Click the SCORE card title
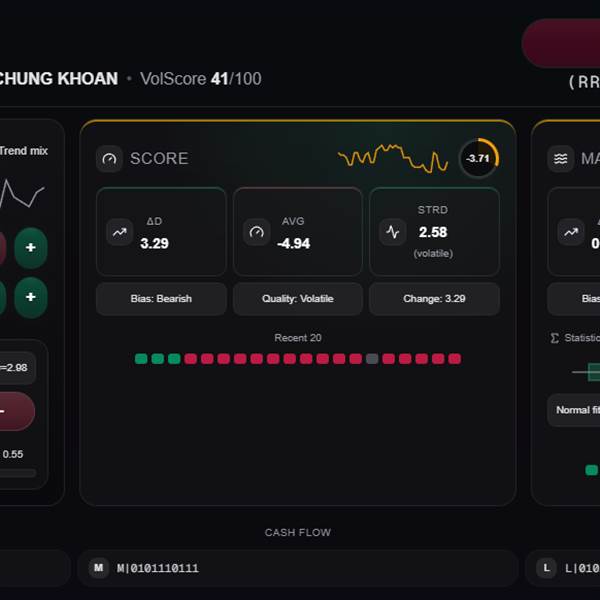Image resolution: width=600 pixels, height=600 pixels. coord(159,158)
